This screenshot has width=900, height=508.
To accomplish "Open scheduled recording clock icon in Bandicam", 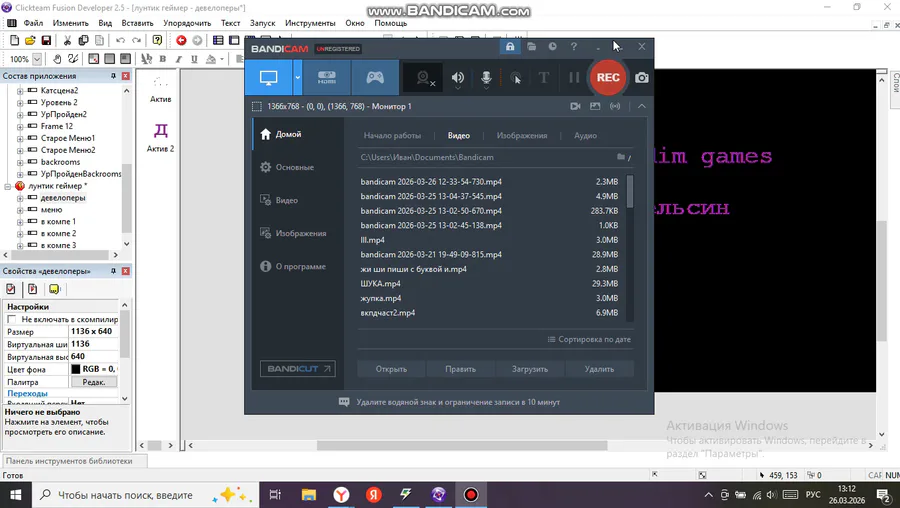I will click(x=552, y=47).
